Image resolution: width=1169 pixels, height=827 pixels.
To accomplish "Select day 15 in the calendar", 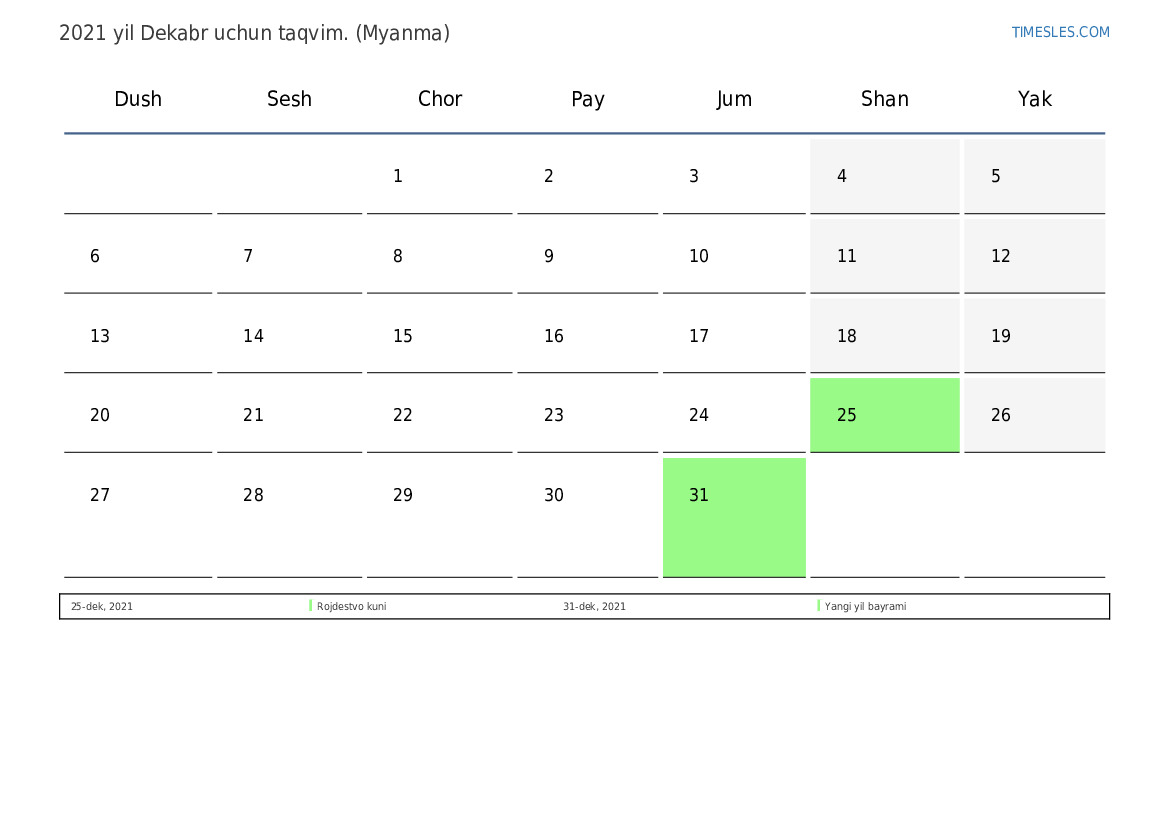I will tap(439, 336).
